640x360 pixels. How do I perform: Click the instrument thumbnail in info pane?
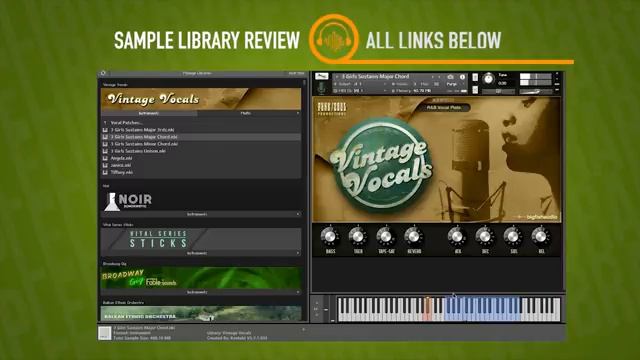click(105, 333)
